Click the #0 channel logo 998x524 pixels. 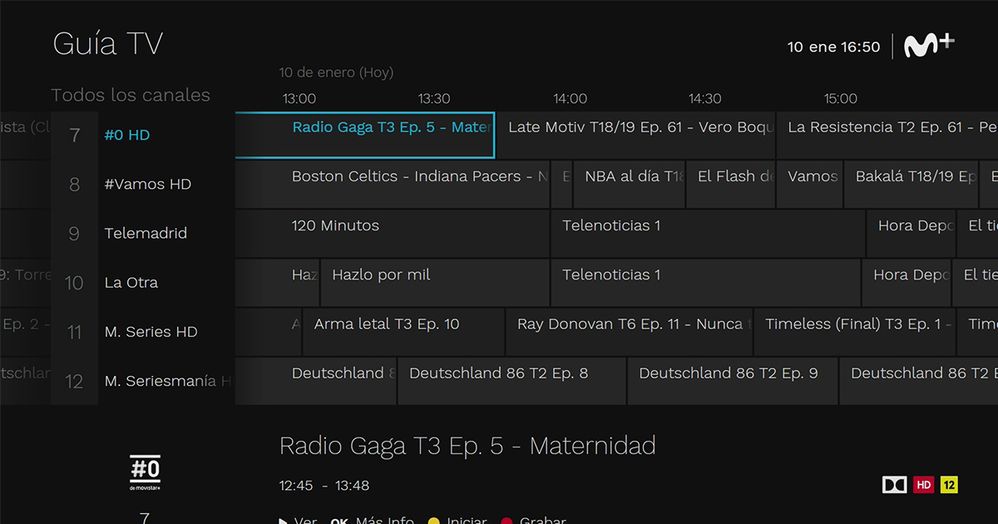click(145, 471)
